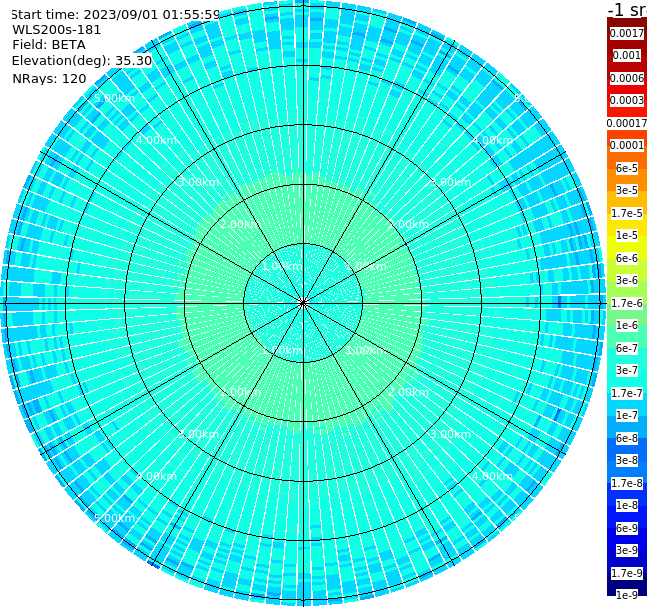Click the lower-right 2.00km range label
Viewport: 647px width, 607px height.
point(409,392)
